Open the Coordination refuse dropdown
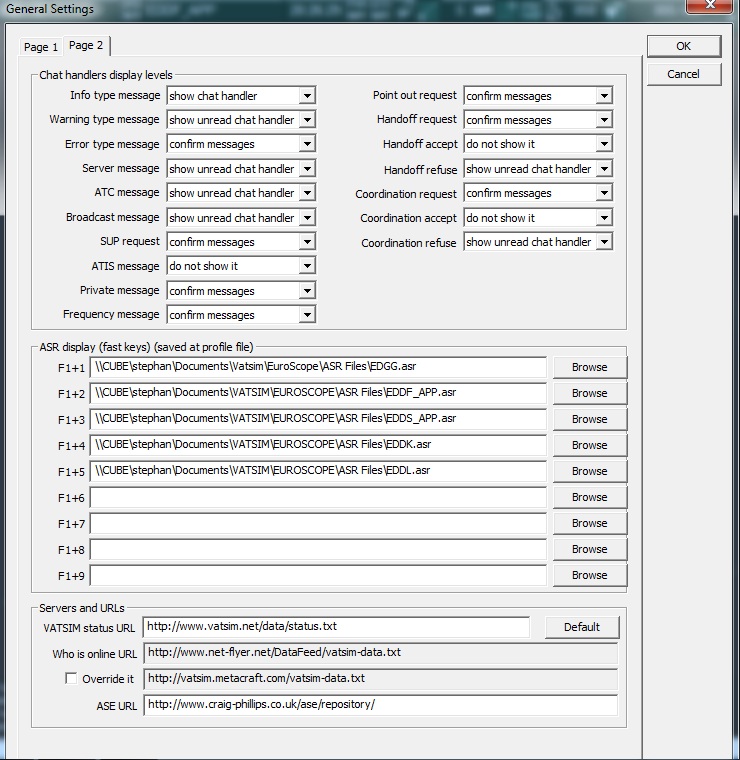Screen dimensions: 740x760 tap(538, 242)
